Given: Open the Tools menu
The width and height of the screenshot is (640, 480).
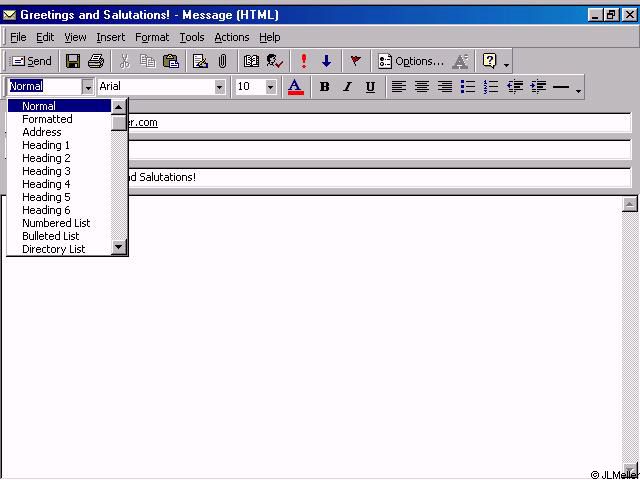Looking at the screenshot, I should click(x=192, y=38).
